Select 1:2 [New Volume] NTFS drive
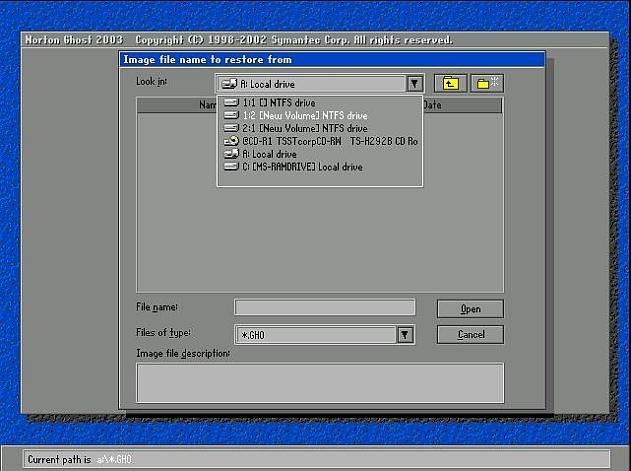This screenshot has width=631, height=471. point(320,116)
